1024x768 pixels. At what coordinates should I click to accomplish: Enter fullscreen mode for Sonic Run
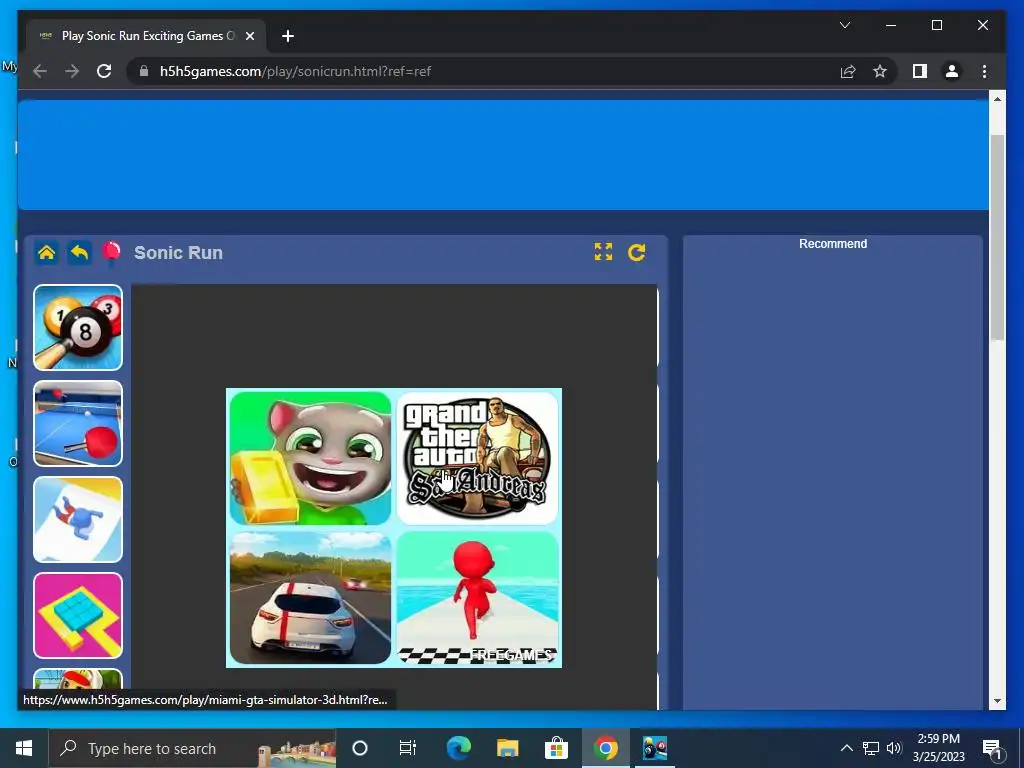pyautogui.click(x=603, y=252)
